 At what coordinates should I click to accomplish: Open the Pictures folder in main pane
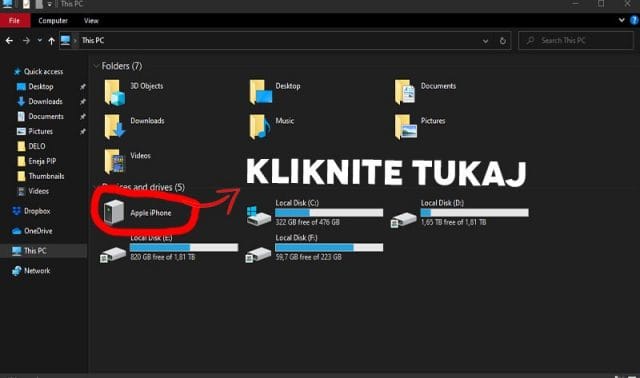click(x=420, y=127)
